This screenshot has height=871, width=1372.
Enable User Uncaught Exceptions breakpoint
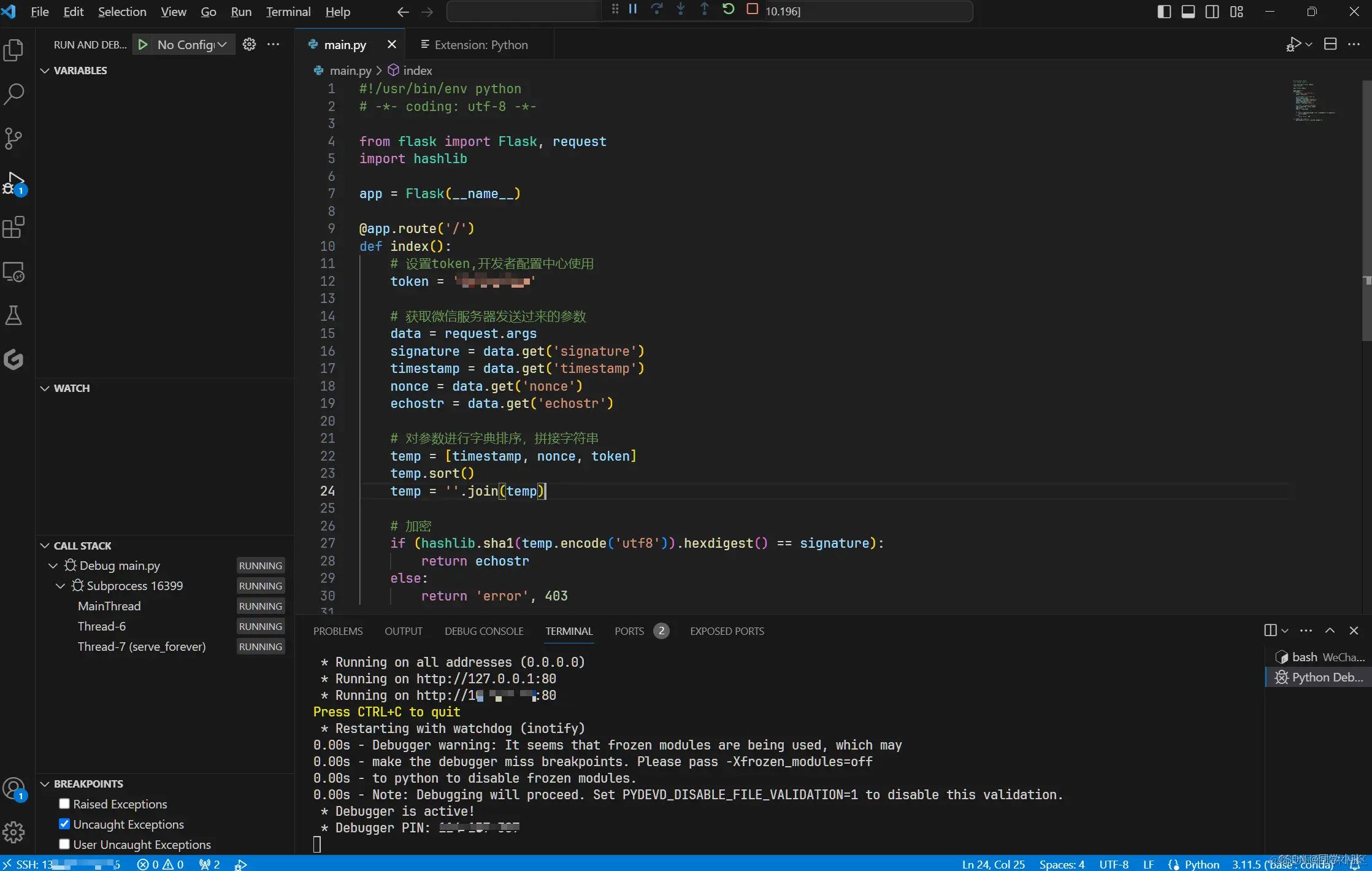(64, 844)
